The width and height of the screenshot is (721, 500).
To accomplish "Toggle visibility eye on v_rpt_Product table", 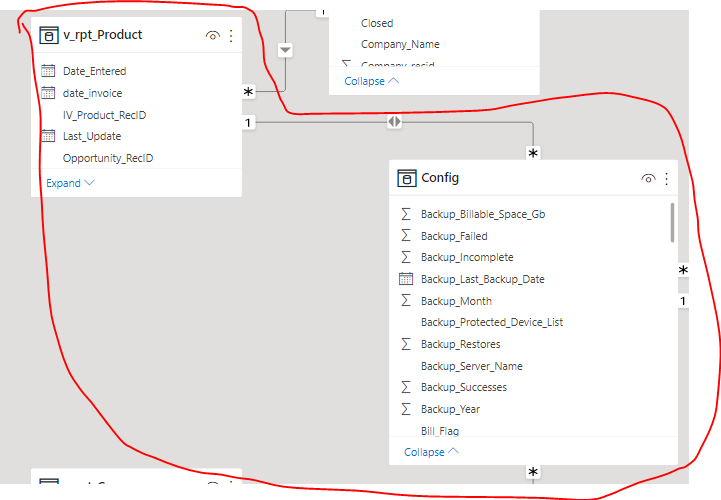I will (212, 35).
